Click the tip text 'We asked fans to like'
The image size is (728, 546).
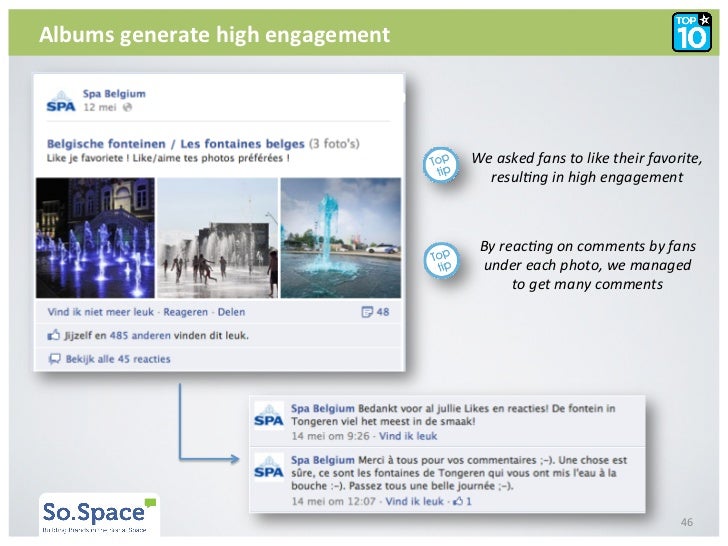587,168
